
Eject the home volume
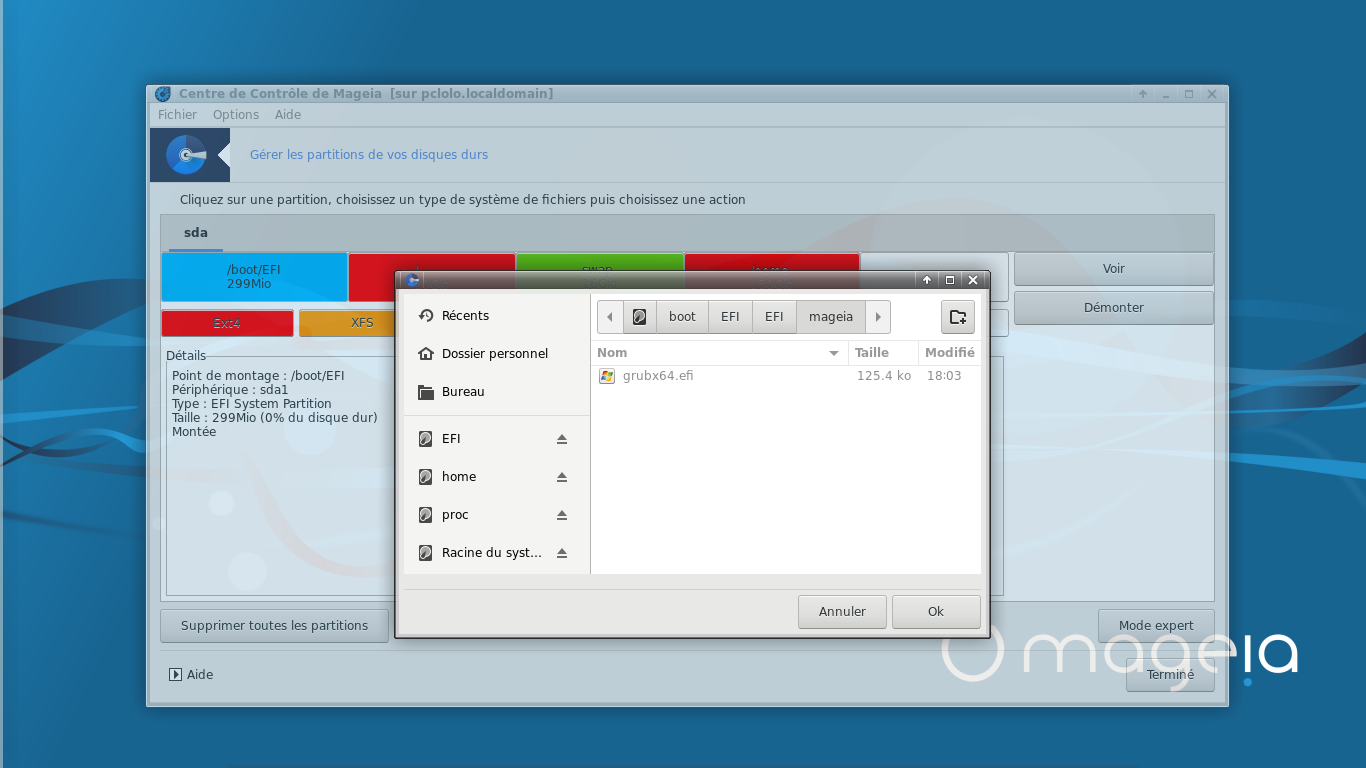click(x=562, y=477)
